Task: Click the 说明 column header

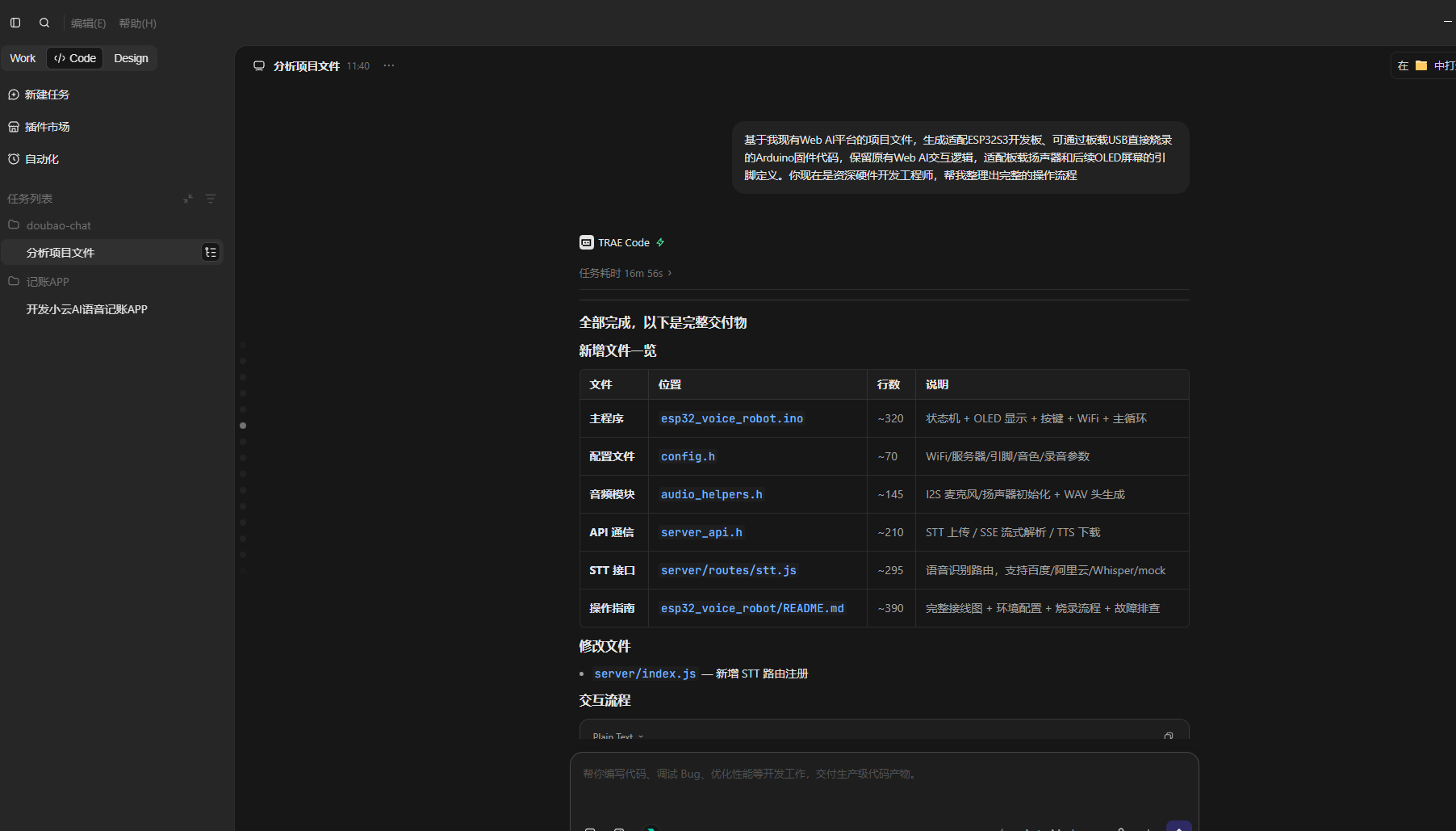Action: [937, 384]
